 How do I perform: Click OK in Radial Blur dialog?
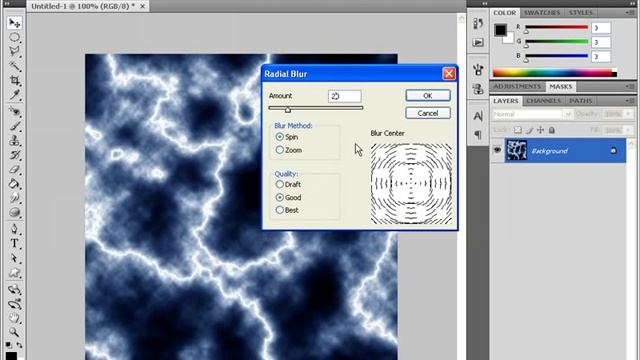428,96
